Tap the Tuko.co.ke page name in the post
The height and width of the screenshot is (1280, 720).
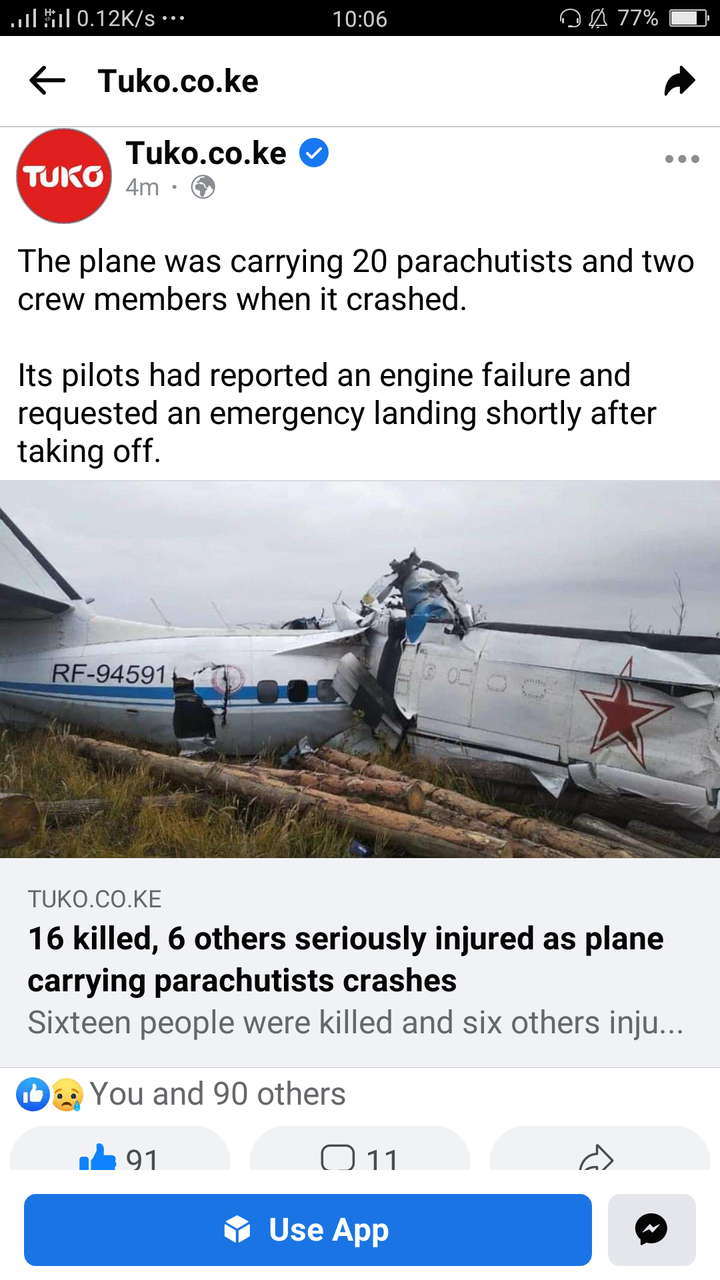(x=206, y=153)
